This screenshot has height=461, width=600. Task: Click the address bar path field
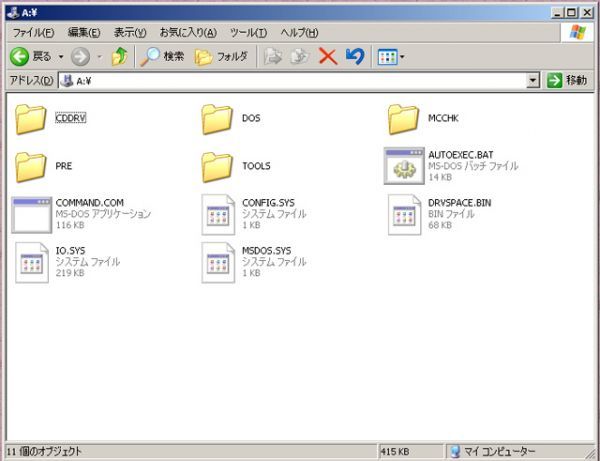coord(300,81)
